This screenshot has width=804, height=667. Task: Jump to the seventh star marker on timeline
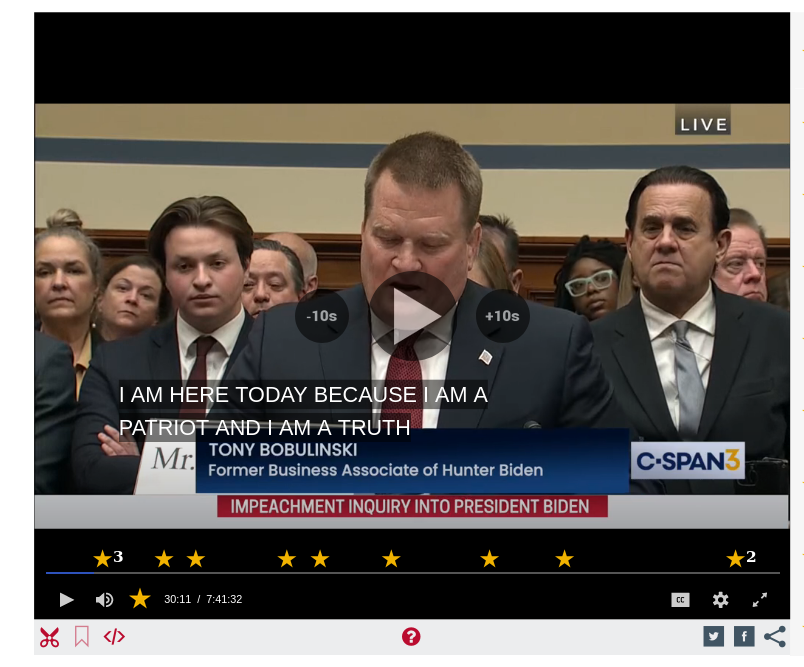(x=490, y=559)
